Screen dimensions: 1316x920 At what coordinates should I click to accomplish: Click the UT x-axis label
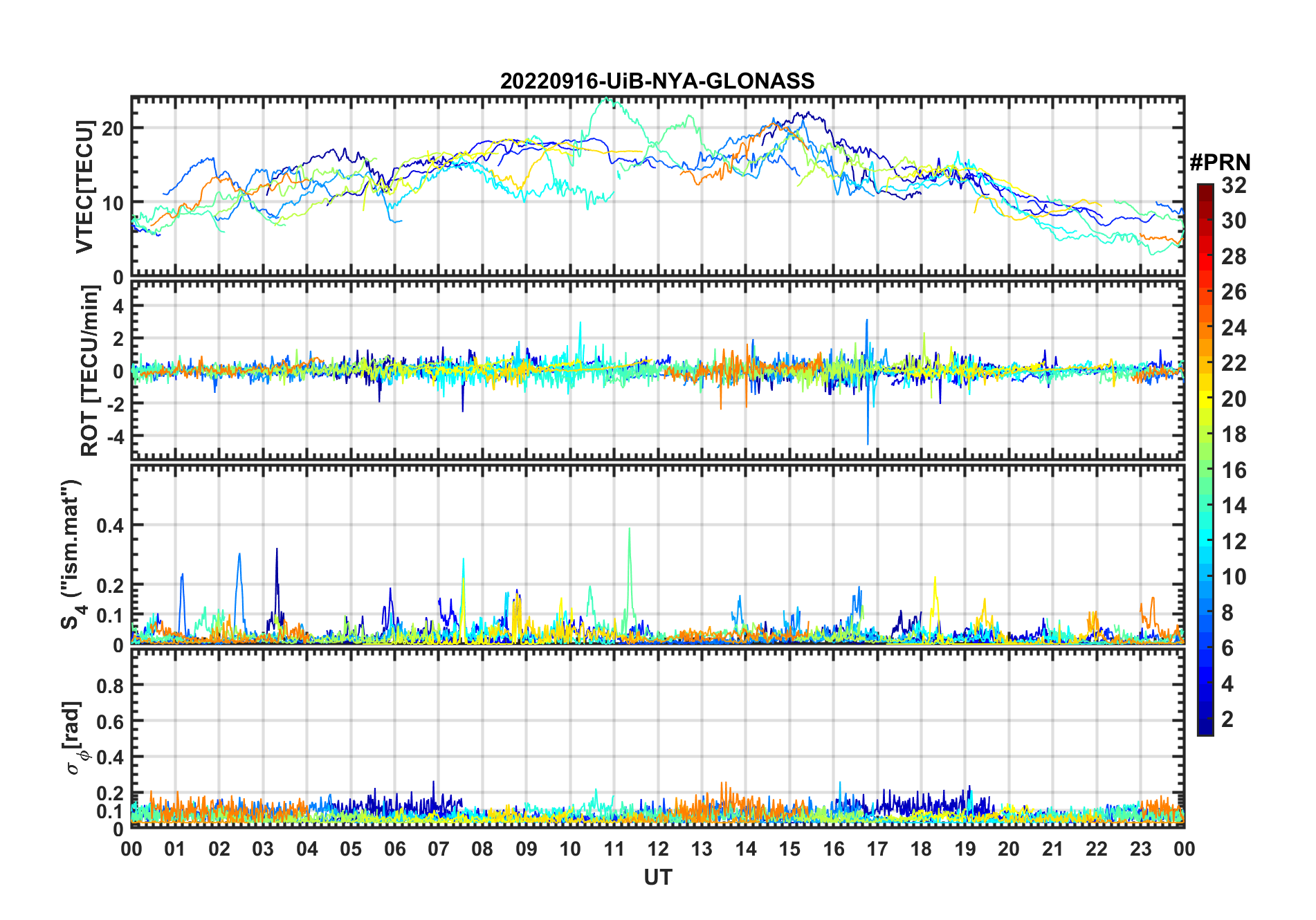658,878
